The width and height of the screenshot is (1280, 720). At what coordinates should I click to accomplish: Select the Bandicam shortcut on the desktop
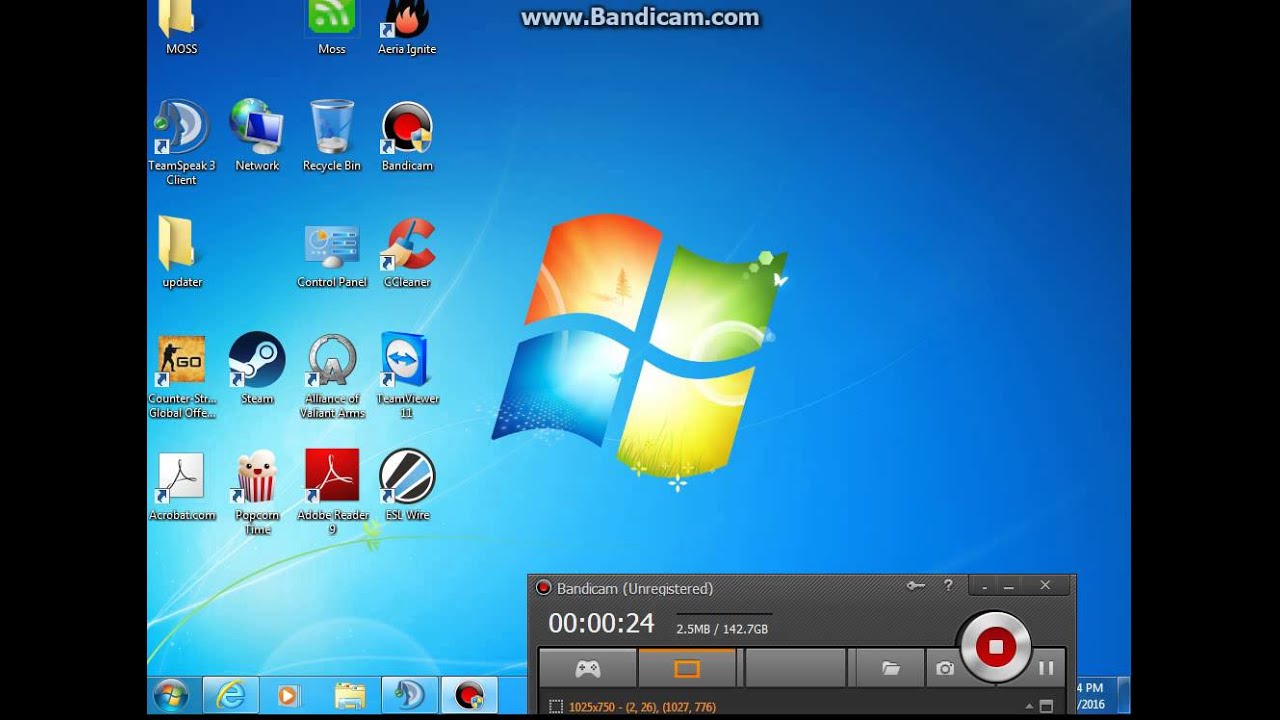[x=407, y=135]
